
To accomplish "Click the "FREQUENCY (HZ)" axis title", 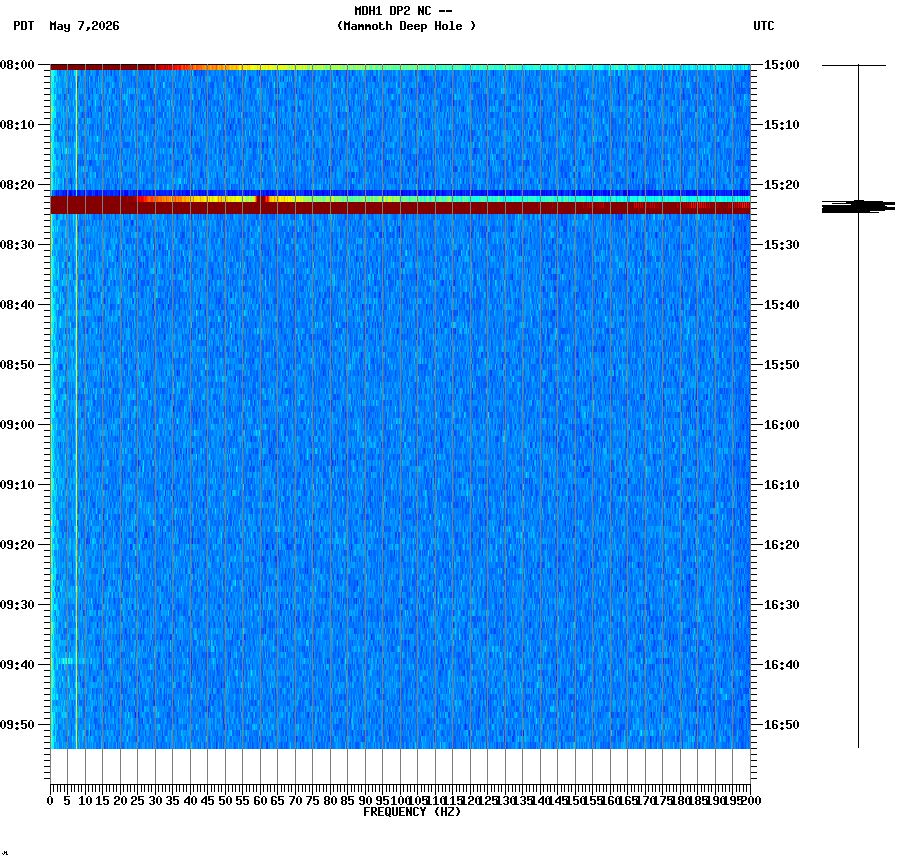I will [x=412, y=812].
